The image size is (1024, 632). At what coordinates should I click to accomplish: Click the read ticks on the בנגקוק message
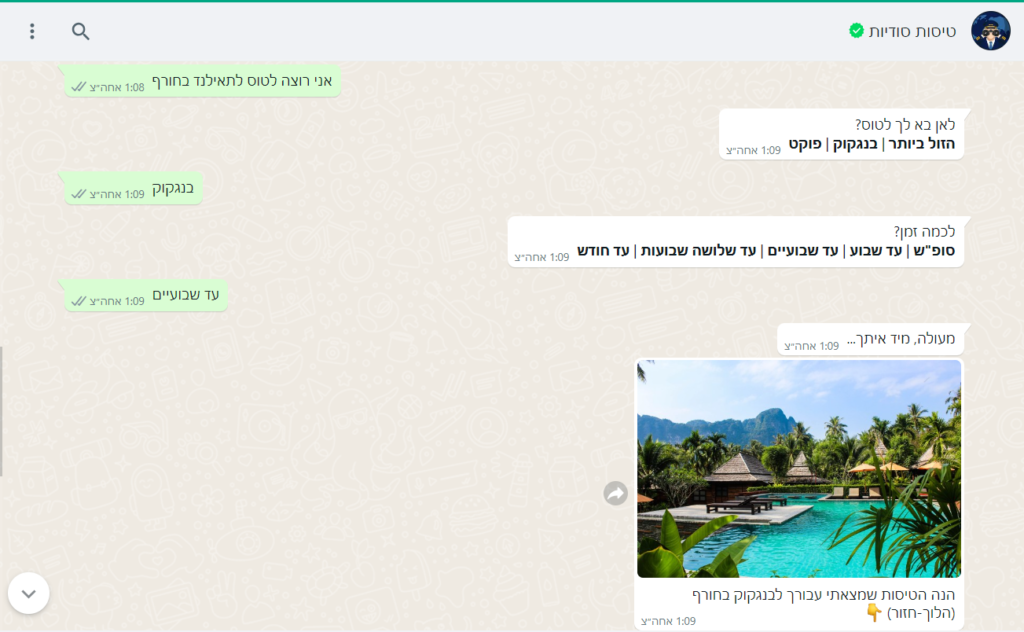pos(78,194)
